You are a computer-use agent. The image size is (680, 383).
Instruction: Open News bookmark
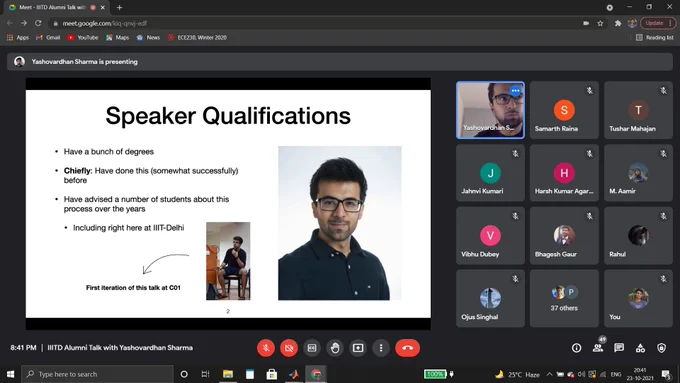(x=148, y=38)
